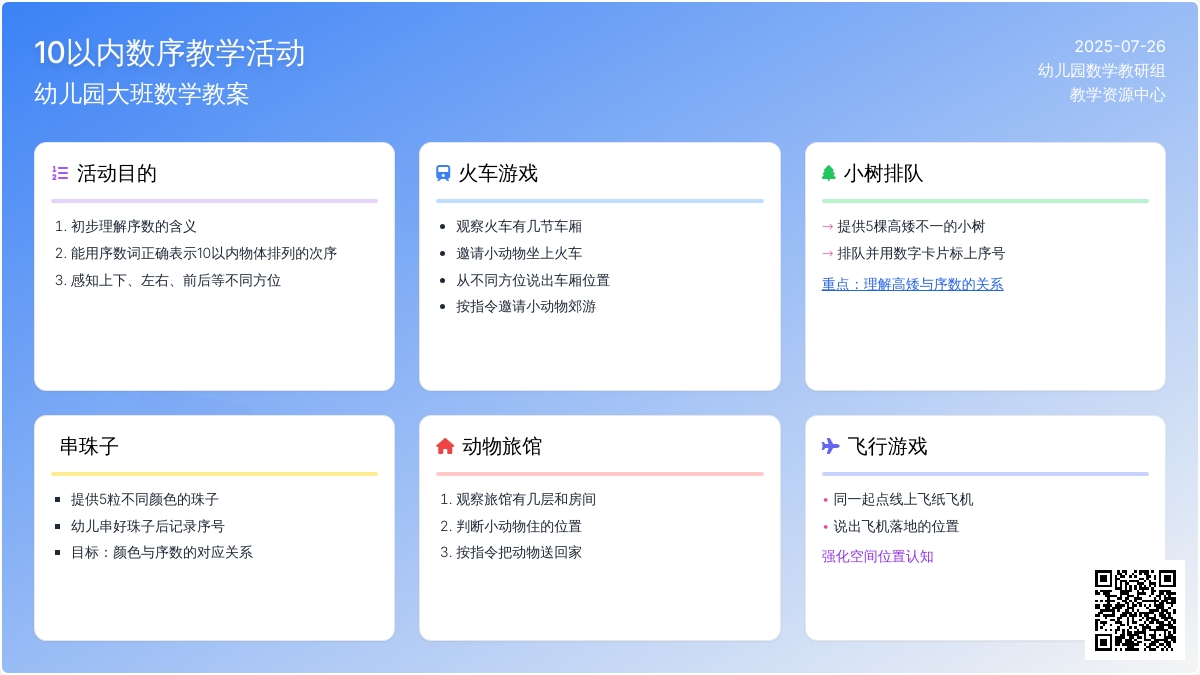
Task: Click the line 提供5棵高矮不一的小树
Action: pos(911,227)
